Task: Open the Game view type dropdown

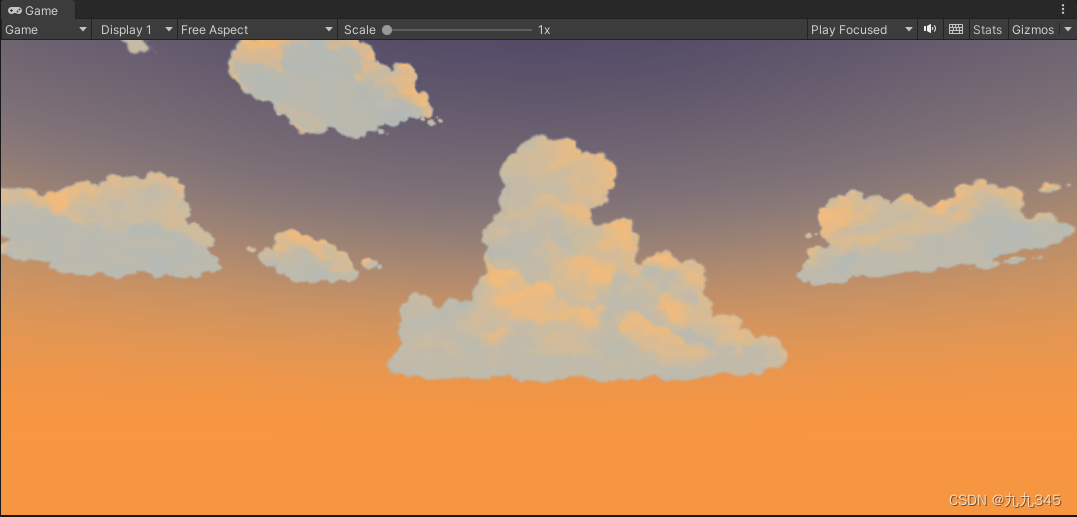Action: coord(46,30)
